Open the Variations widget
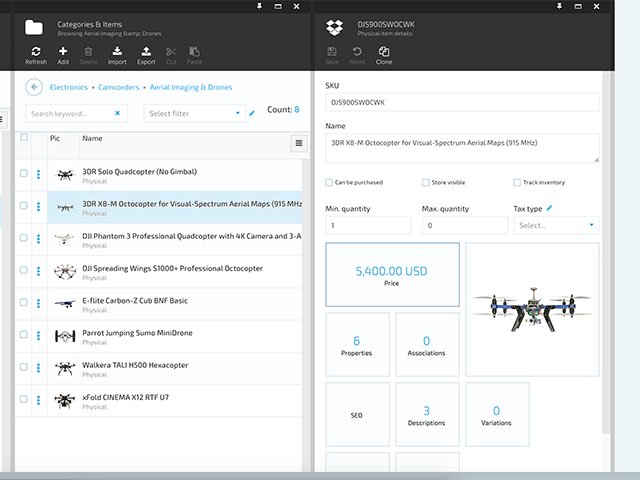 click(497, 414)
